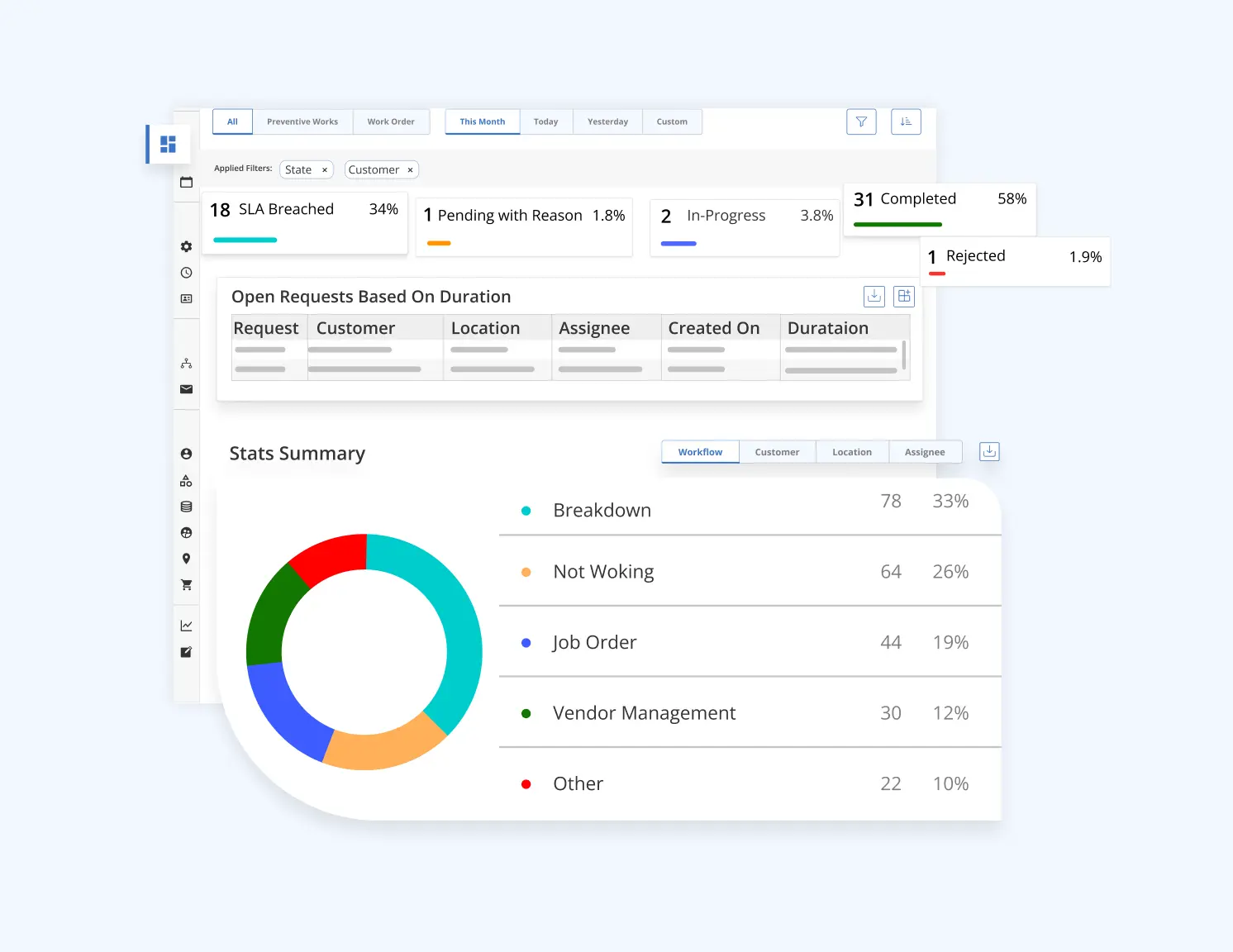Click the sort descending icon
Screen dimensions: 1233x952
point(906,121)
